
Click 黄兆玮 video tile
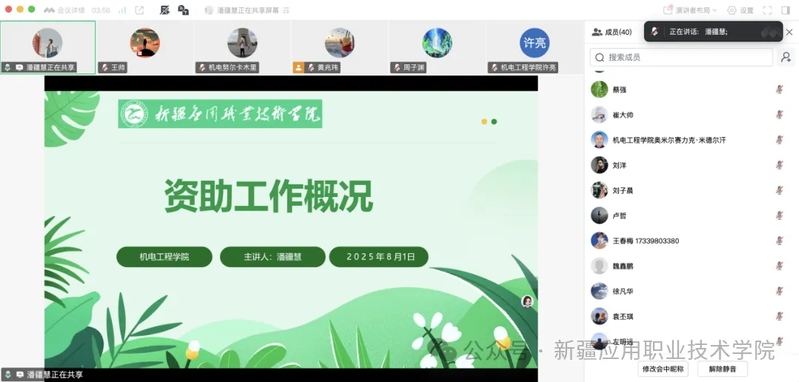339,47
